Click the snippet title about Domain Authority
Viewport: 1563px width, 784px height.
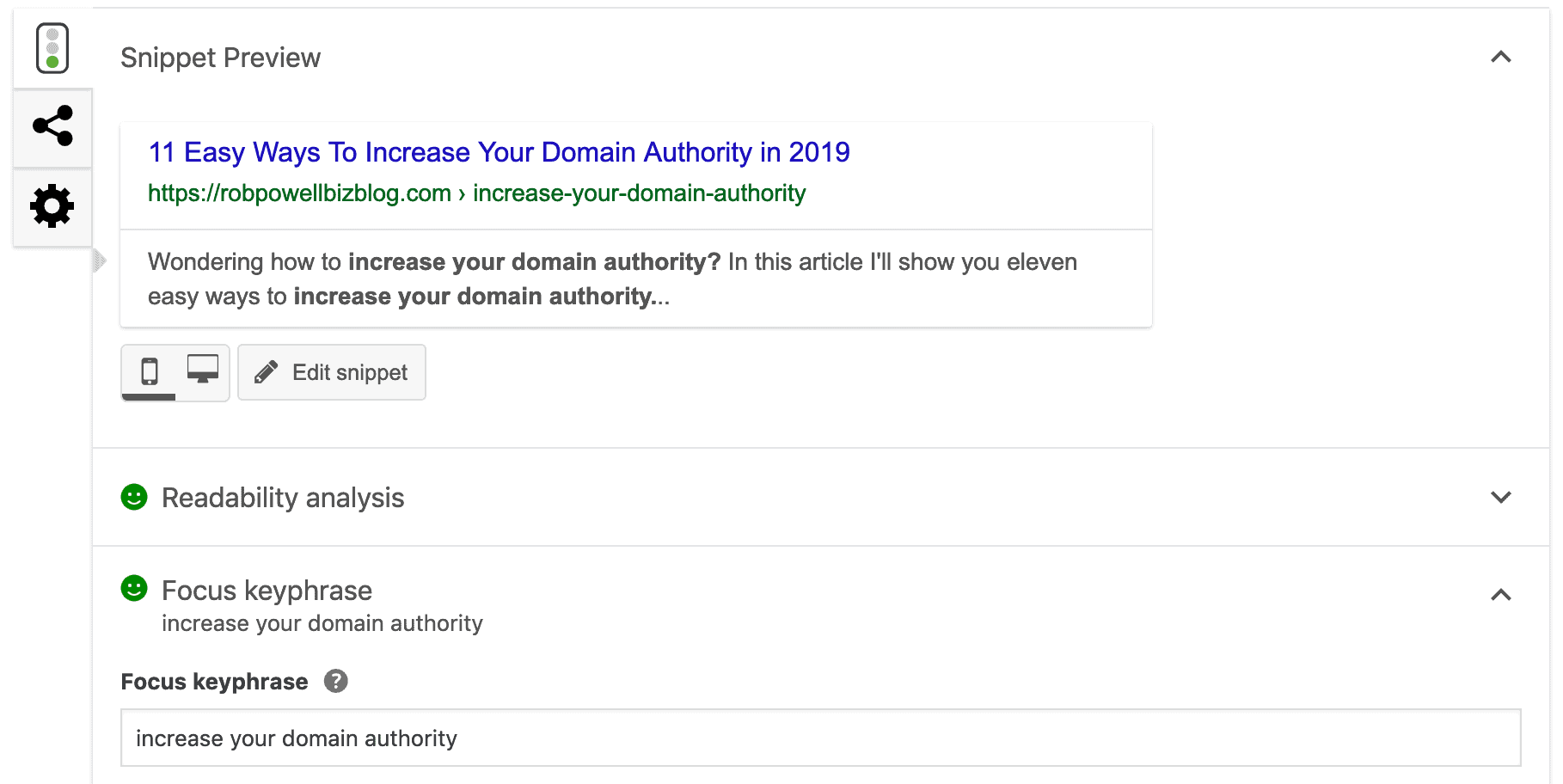point(498,152)
